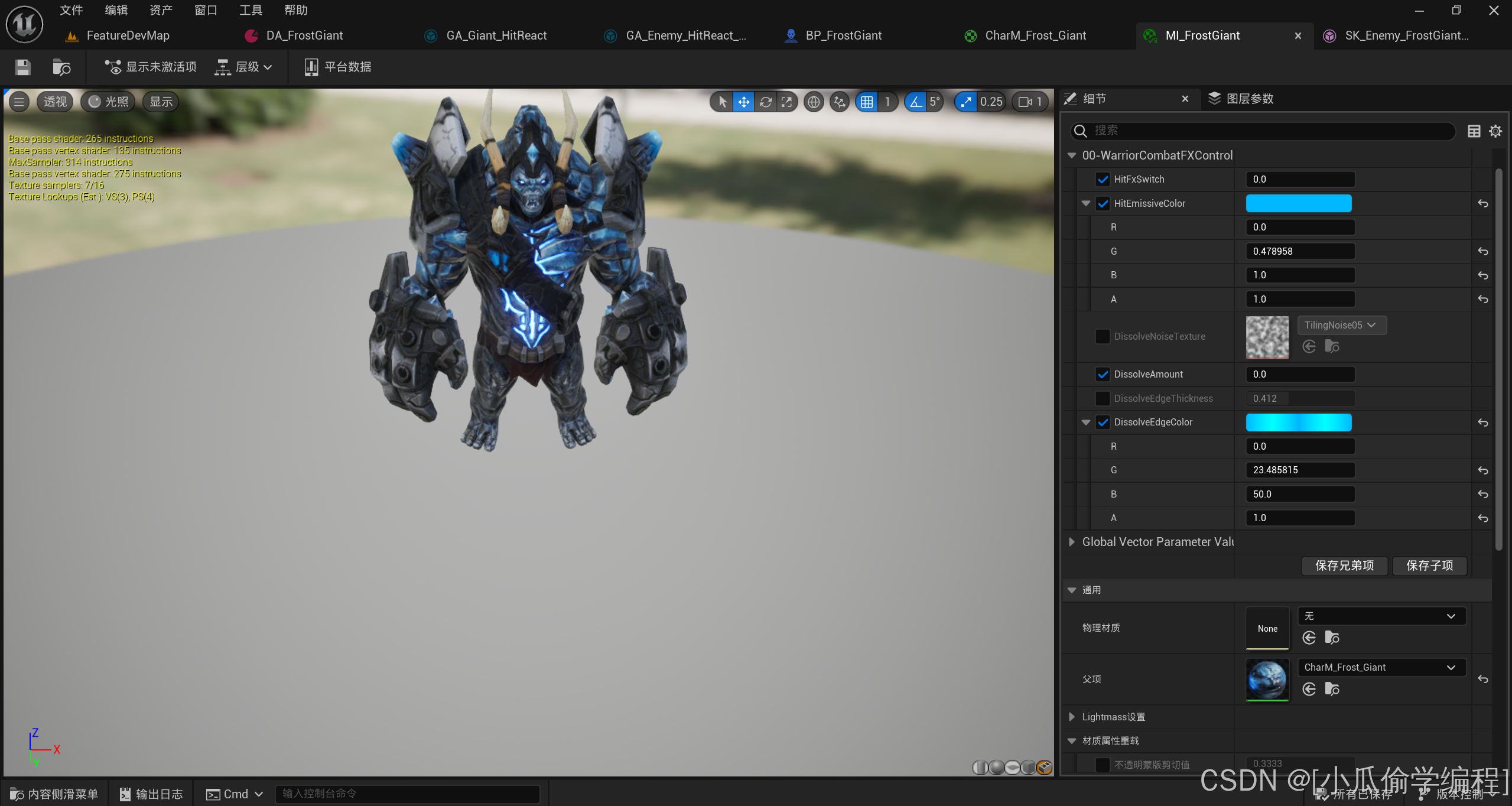Open physical material 无 dropdown

click(1381, 616)
